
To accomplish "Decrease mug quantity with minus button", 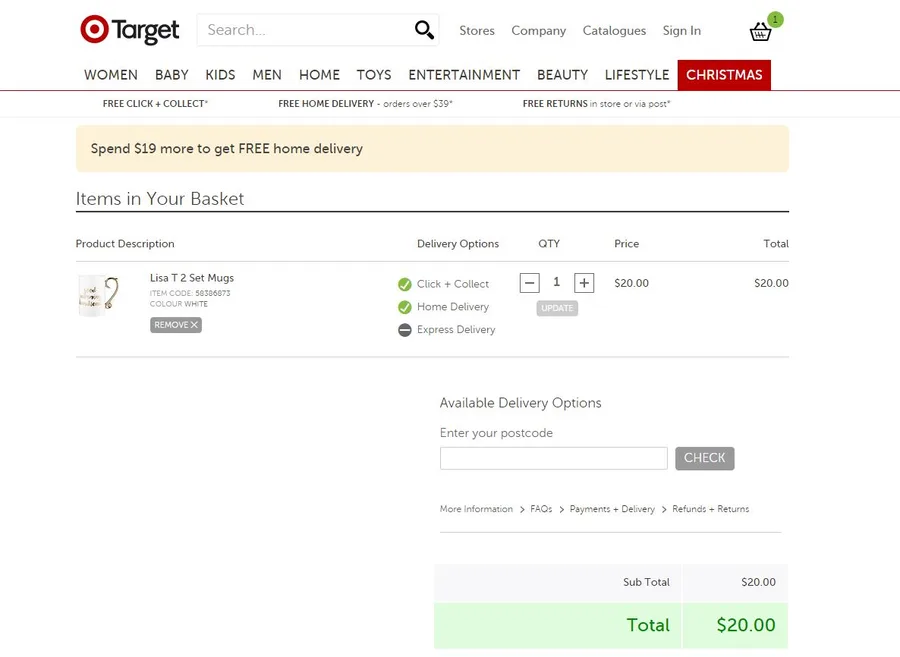I will coord(530,283).
